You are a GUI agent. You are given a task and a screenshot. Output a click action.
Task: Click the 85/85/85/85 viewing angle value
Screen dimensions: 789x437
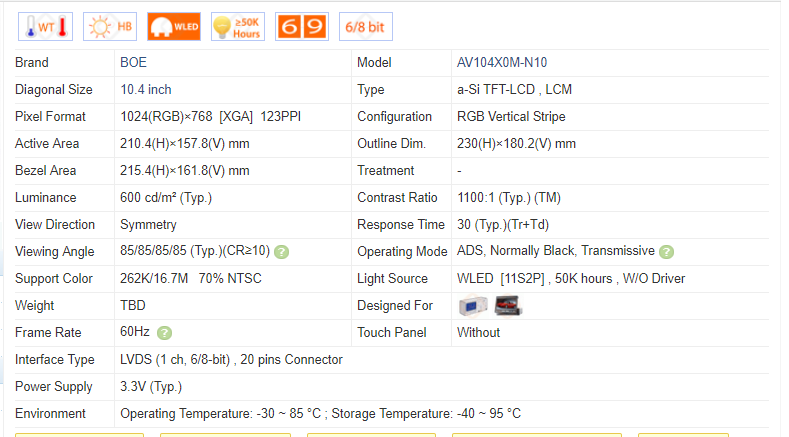pos(195,251)
